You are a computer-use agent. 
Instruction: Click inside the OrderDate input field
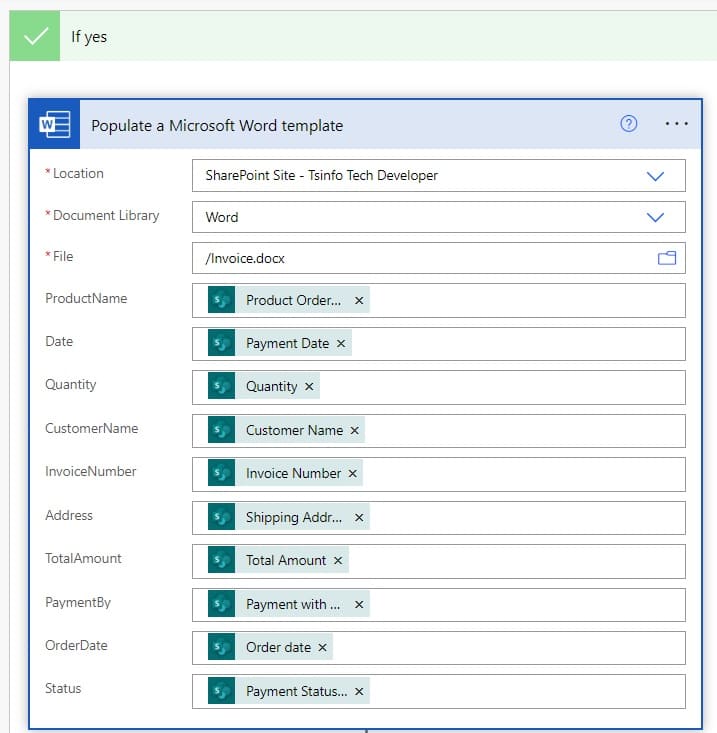point(438,648)
